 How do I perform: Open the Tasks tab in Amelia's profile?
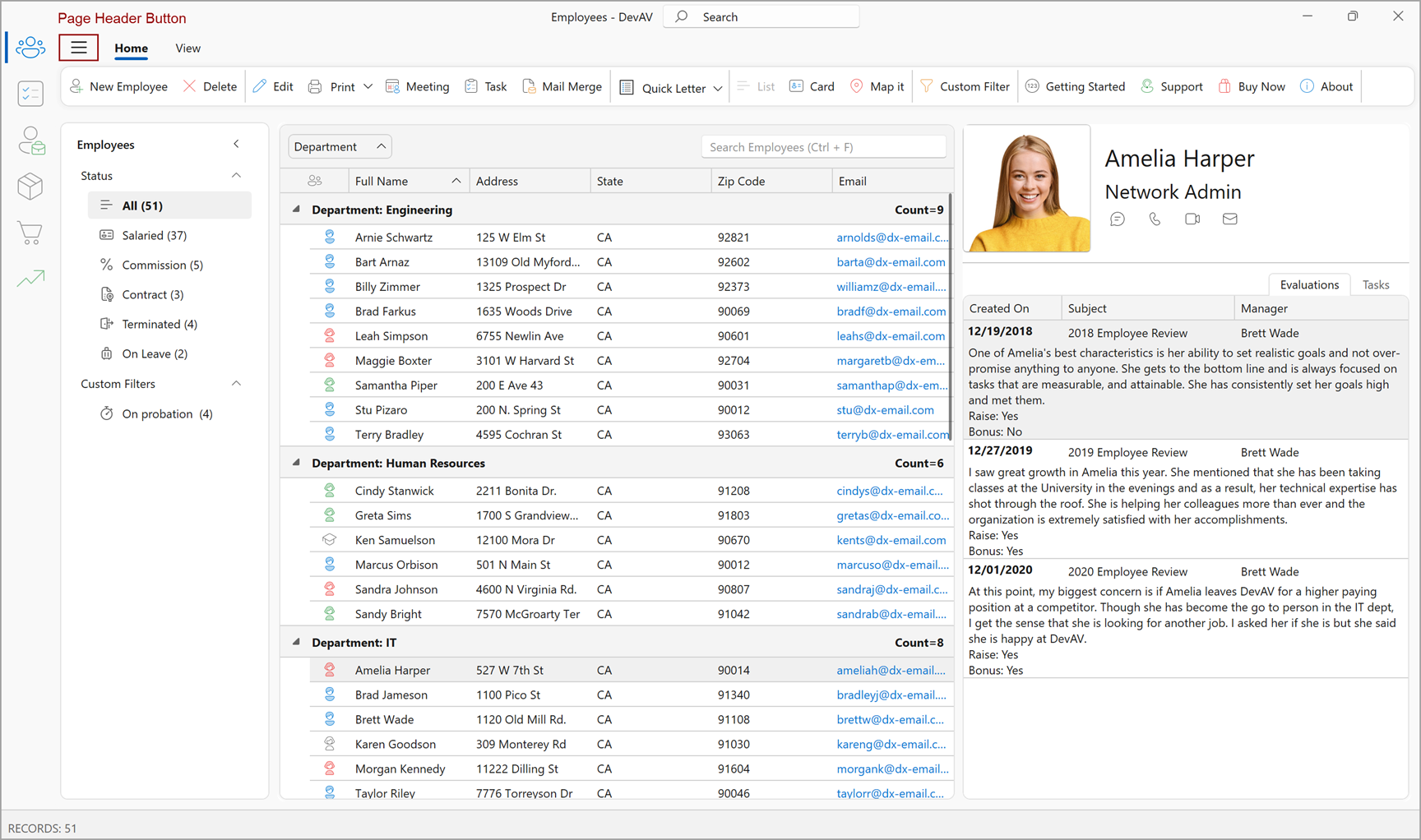click(1376, 284)
